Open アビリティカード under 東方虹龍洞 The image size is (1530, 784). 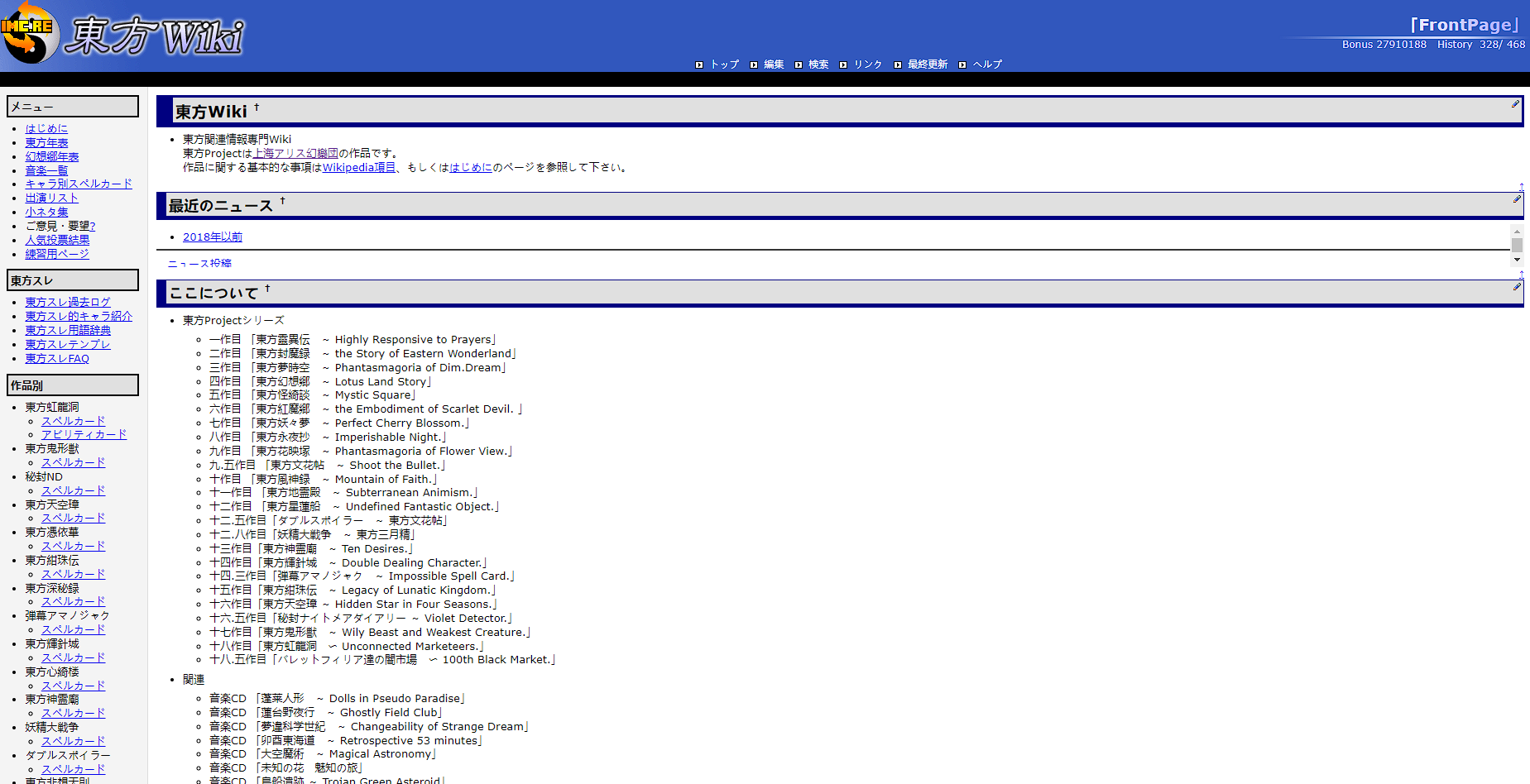click(x=84, y=435)
